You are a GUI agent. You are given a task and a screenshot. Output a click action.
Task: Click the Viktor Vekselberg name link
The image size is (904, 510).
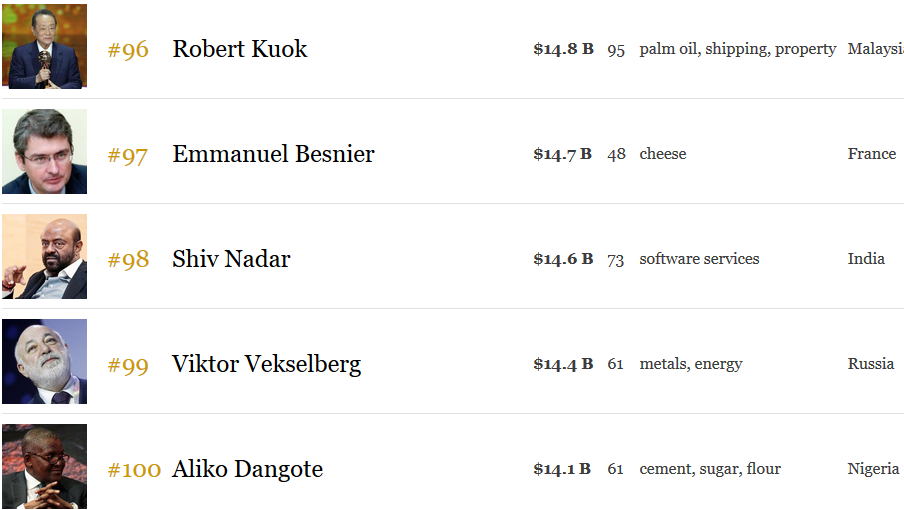[266, 364]
